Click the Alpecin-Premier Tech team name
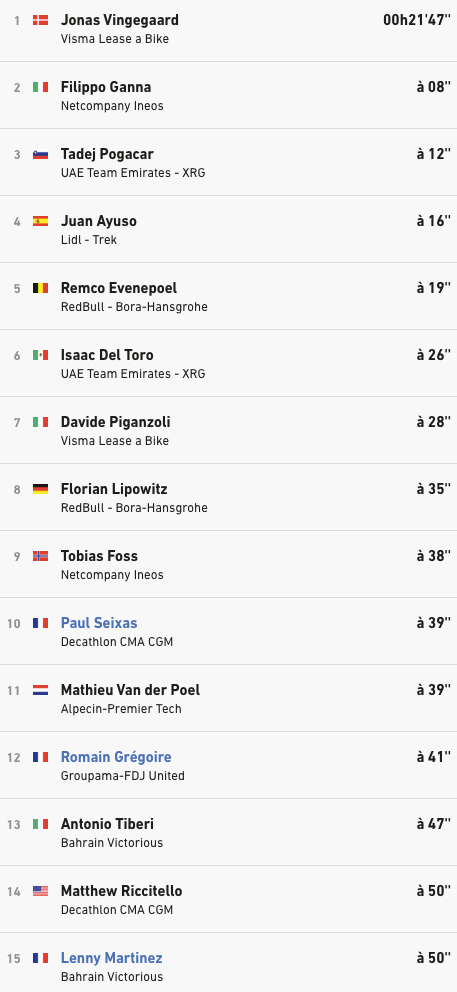 click(x=121, y=709)
